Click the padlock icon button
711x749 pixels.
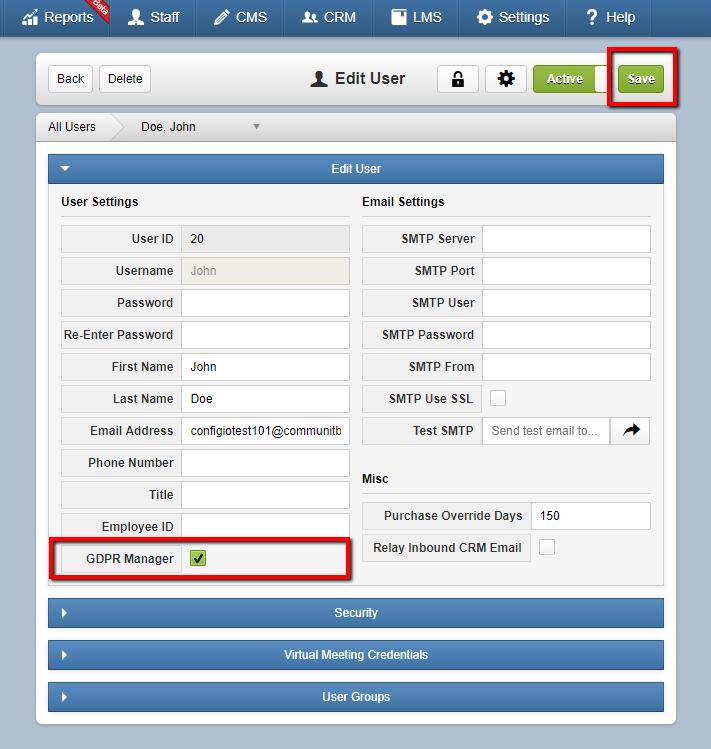(x=458, y=79)
